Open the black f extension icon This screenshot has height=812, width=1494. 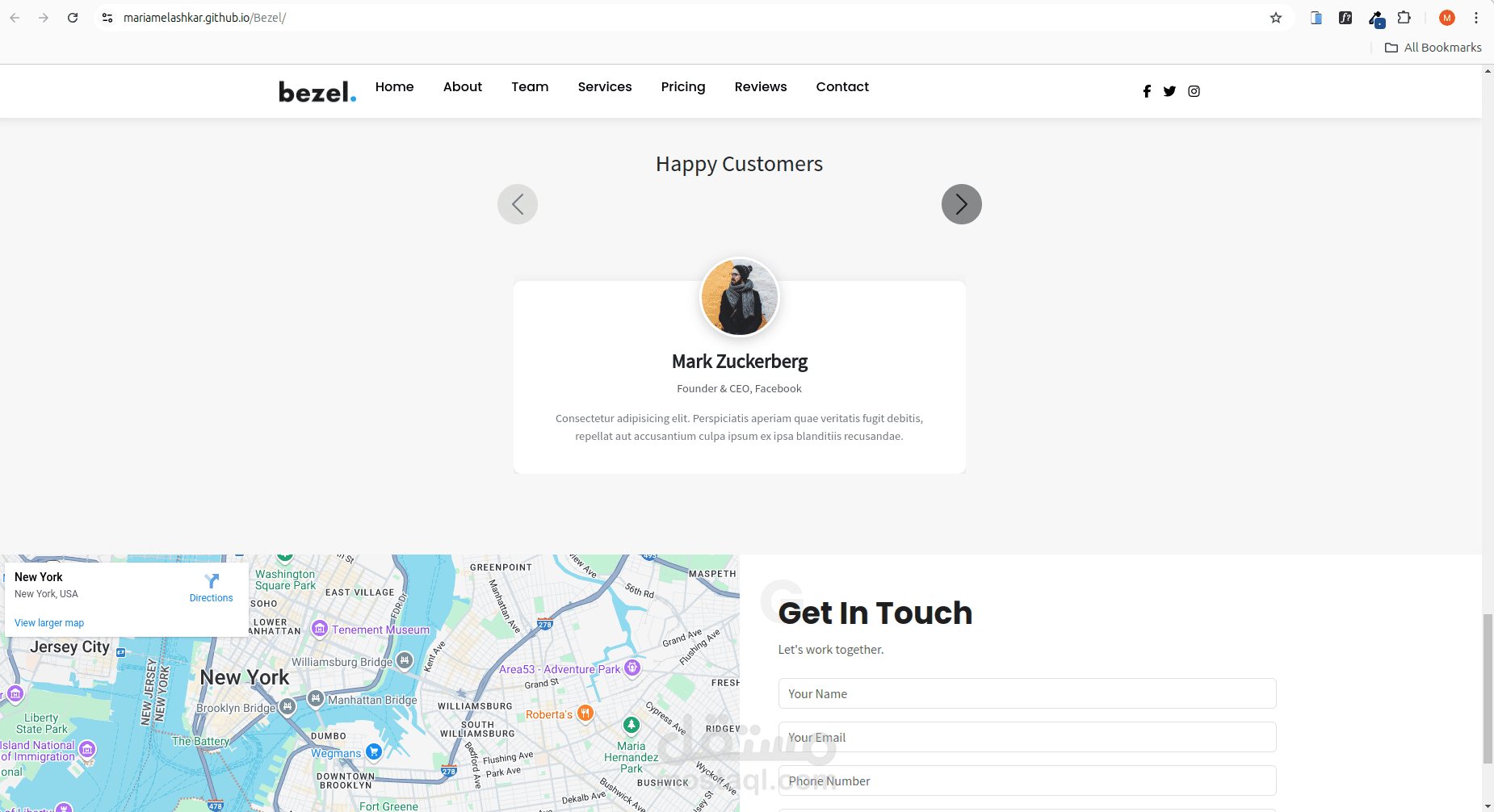coord(1345,18)
